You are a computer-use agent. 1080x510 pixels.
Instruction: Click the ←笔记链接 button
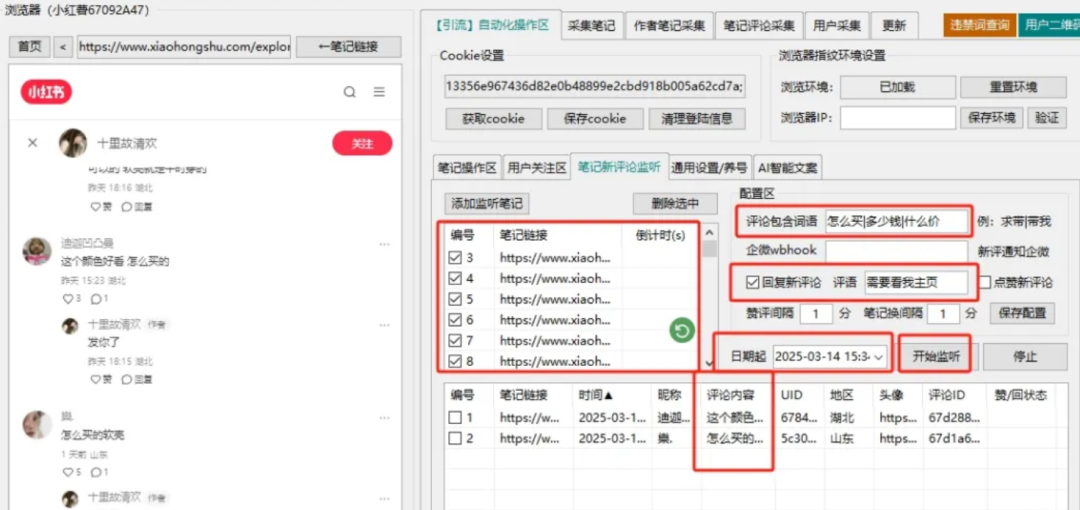pos(349,47)
